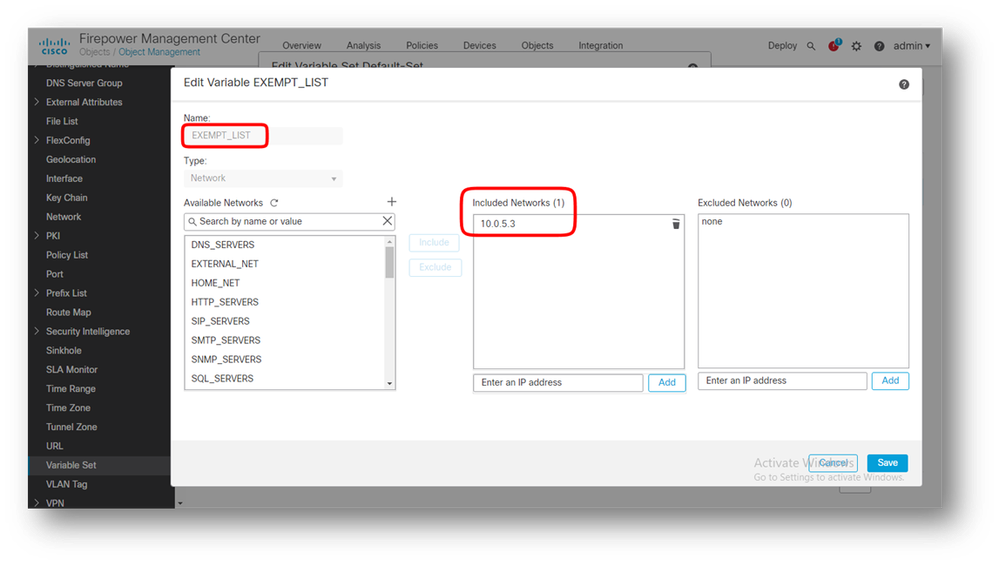Click Available Networks scroll down arrow

pos(389,383)
